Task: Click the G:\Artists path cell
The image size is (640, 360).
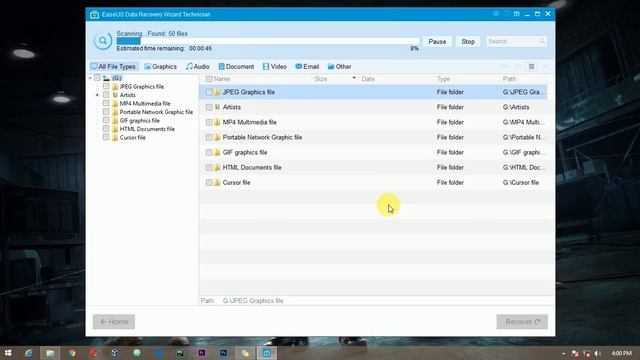Action: point(516,107)
